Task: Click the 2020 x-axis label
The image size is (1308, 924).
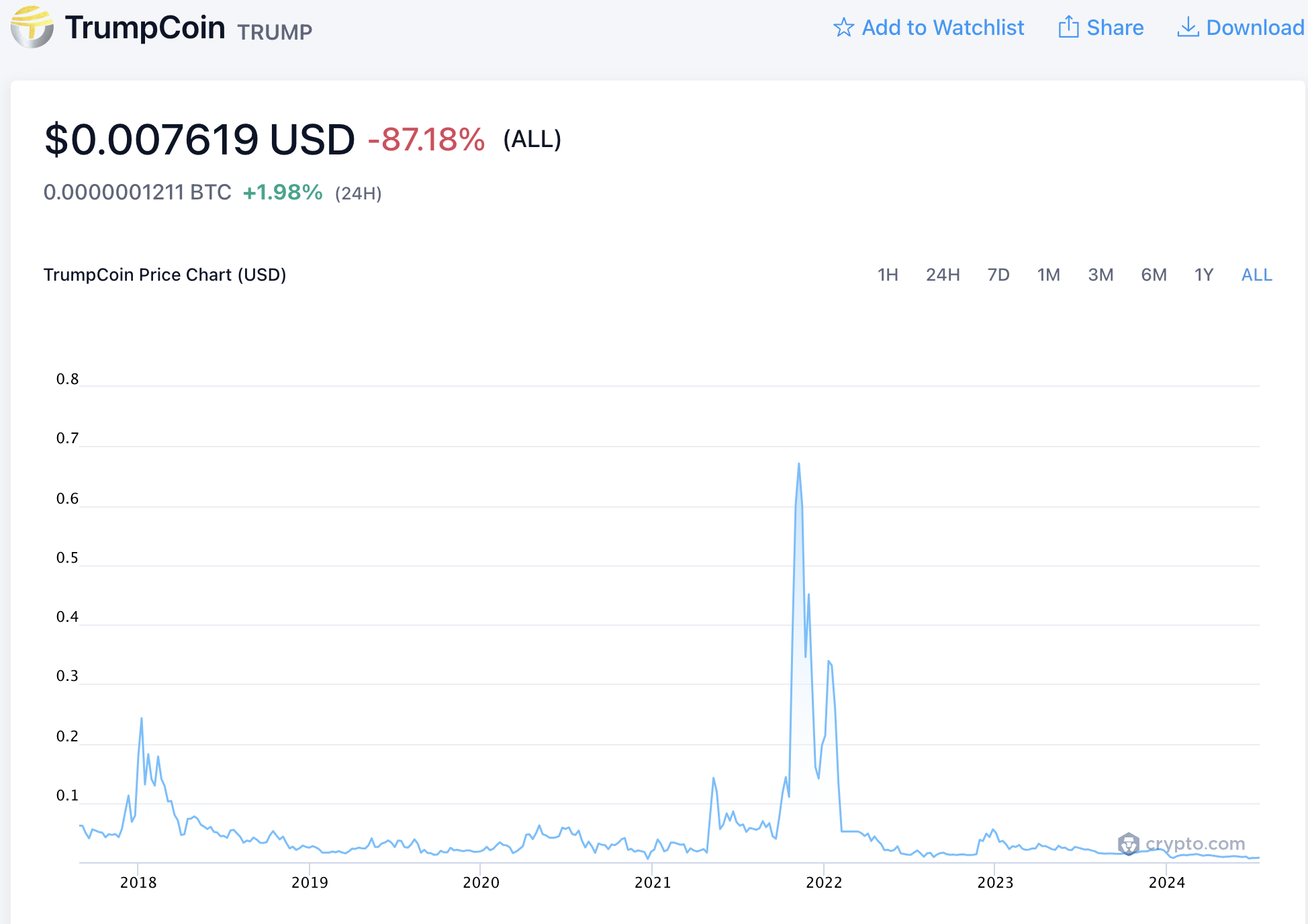Action: click(481, 882)
